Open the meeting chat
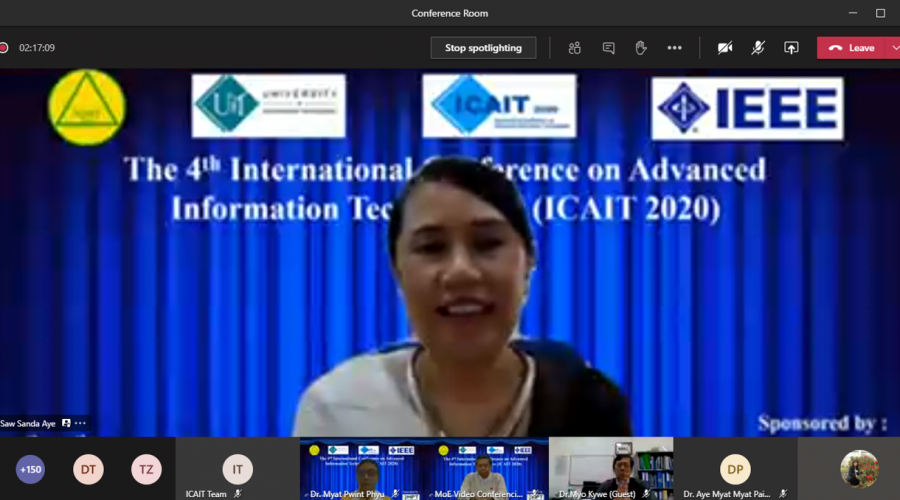 [608, 48]
